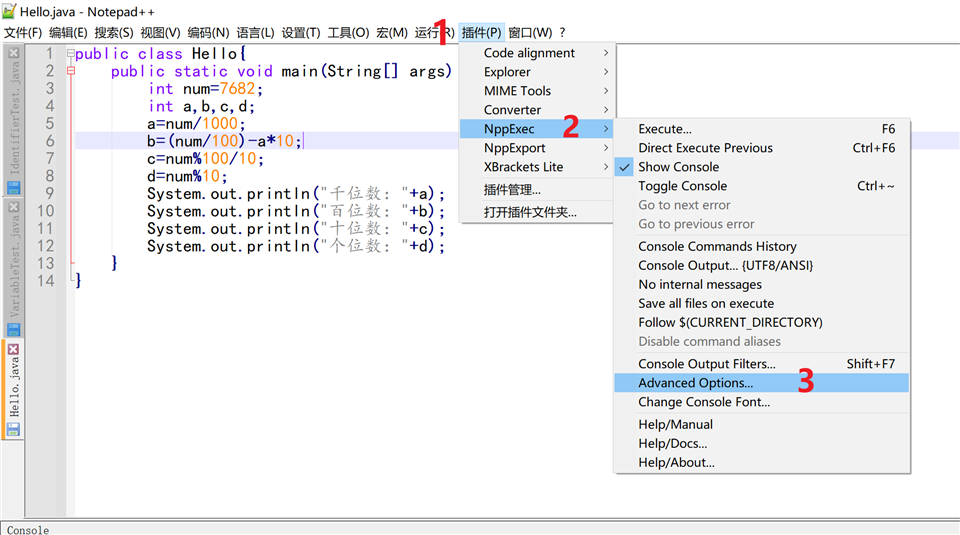This screenshot has height=535, width=960.
Task: Toggle Save all files on execute
Action: [x=762, y=304]
